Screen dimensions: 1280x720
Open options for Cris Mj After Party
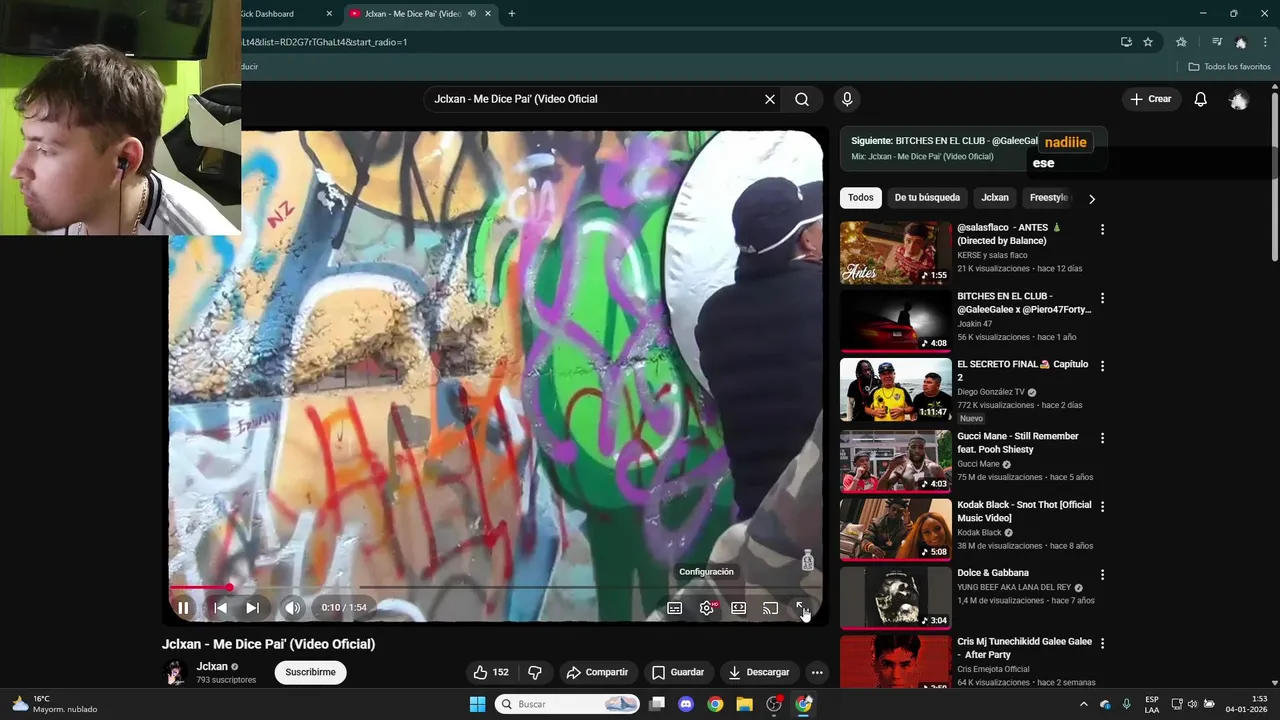pos(1103,643)
